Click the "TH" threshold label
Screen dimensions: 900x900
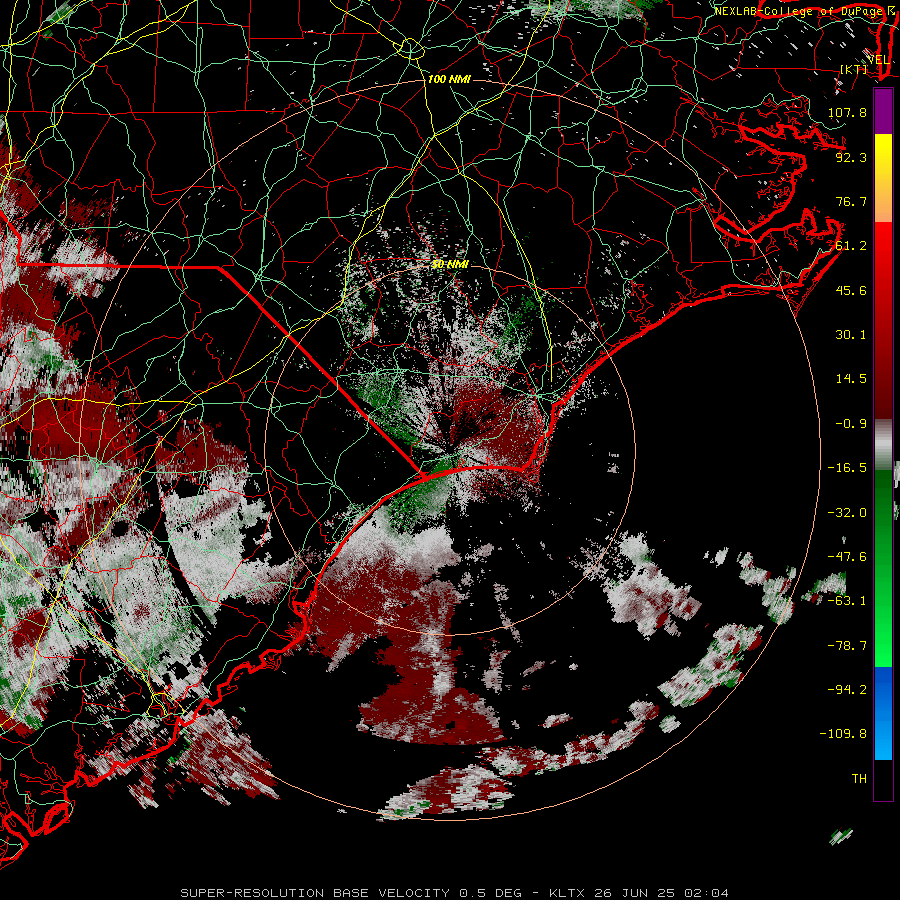[859, 779]
